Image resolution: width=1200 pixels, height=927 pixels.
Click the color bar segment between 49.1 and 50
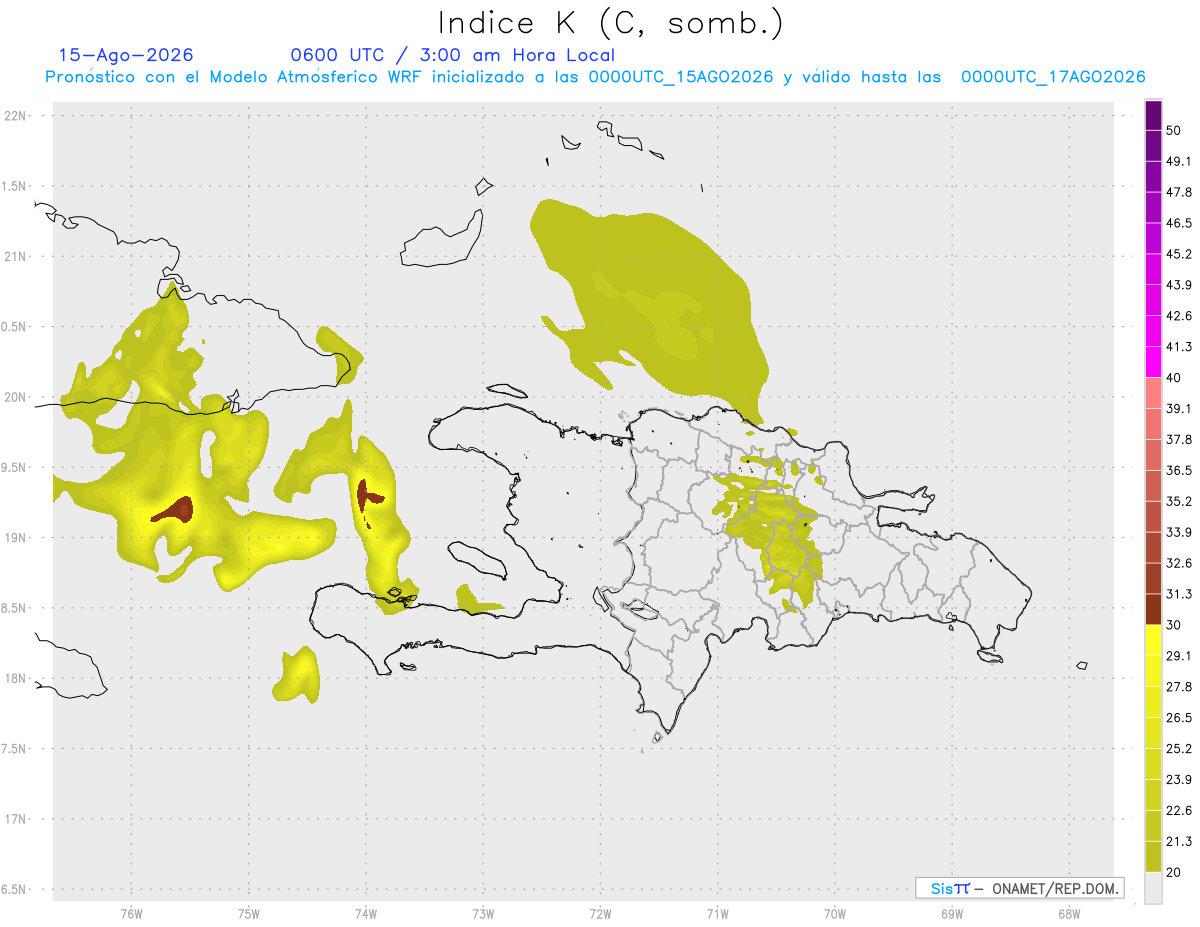(1154, 145)
